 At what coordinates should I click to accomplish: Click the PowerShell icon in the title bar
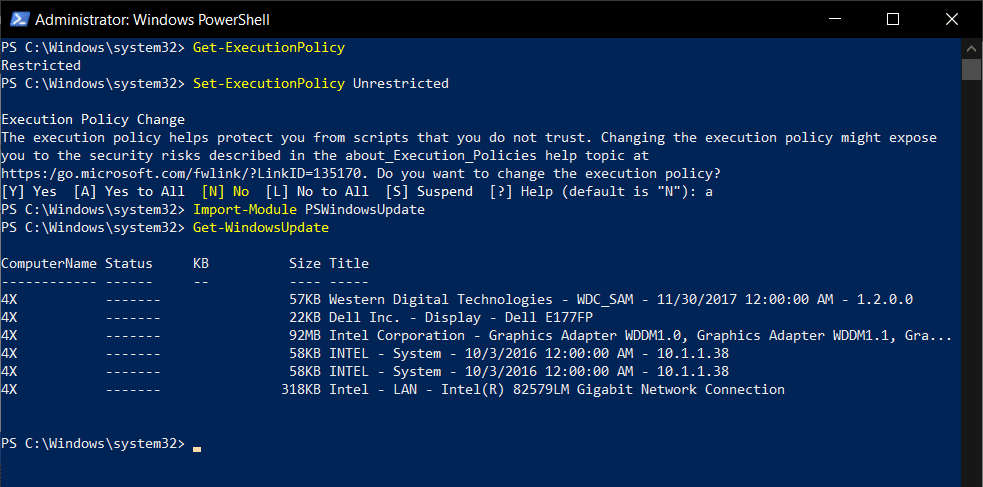point(19,19)
